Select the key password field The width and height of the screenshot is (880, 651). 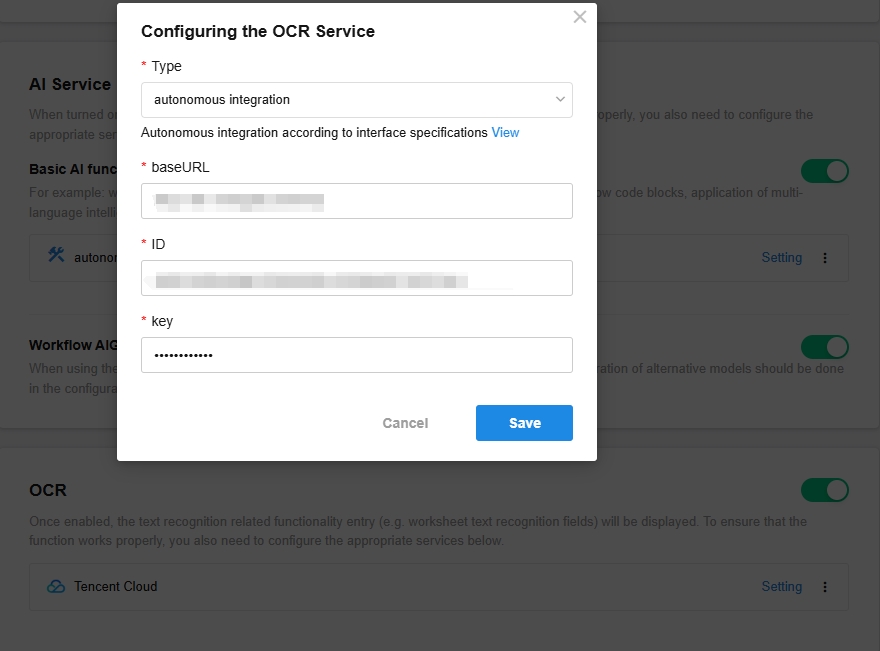coord(356,355)
